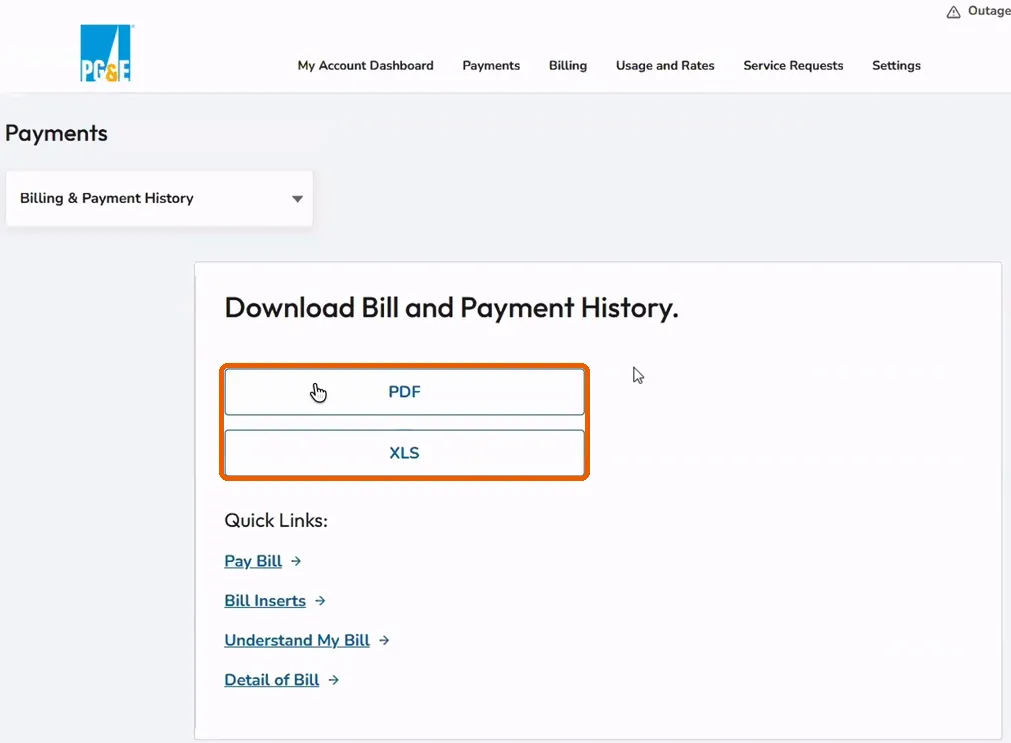Image resolution: width=1011 pixels, height=743 pixels.
Task: Open the Bill Inserts link
Action: (x=265, y=600)
